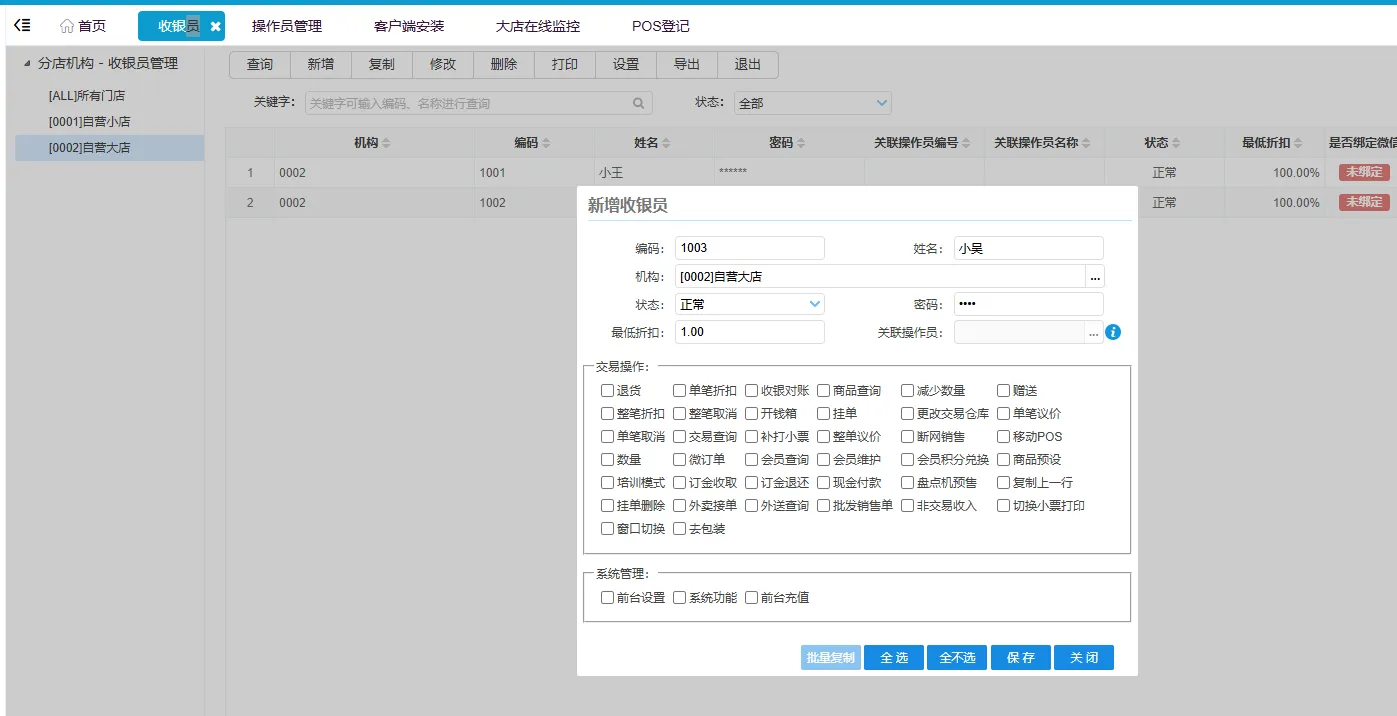Click the 查询 toolbar button
The image size is (1397, 716).
(x=260, y=64)
